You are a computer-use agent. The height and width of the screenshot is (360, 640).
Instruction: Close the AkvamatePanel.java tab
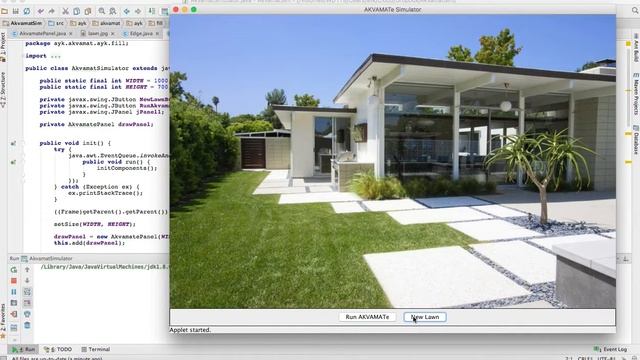click(71, 33)
